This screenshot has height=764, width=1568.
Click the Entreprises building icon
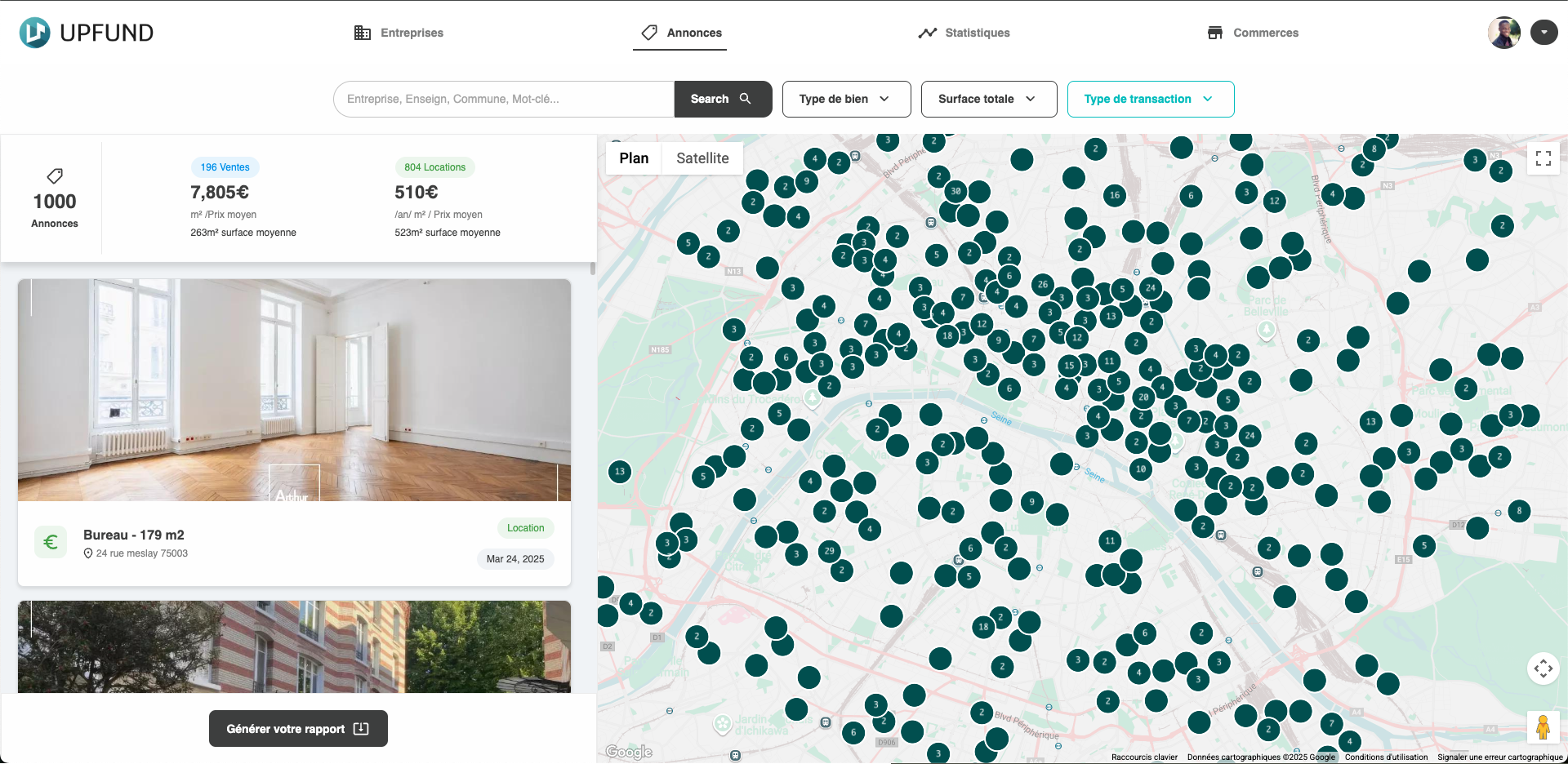click(x=362, y=33)
